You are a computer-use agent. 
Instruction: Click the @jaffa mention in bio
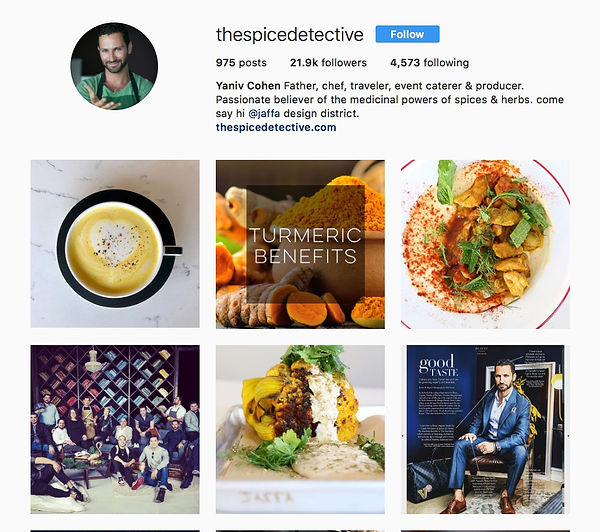pyautogui.click(x=264, y=113)
